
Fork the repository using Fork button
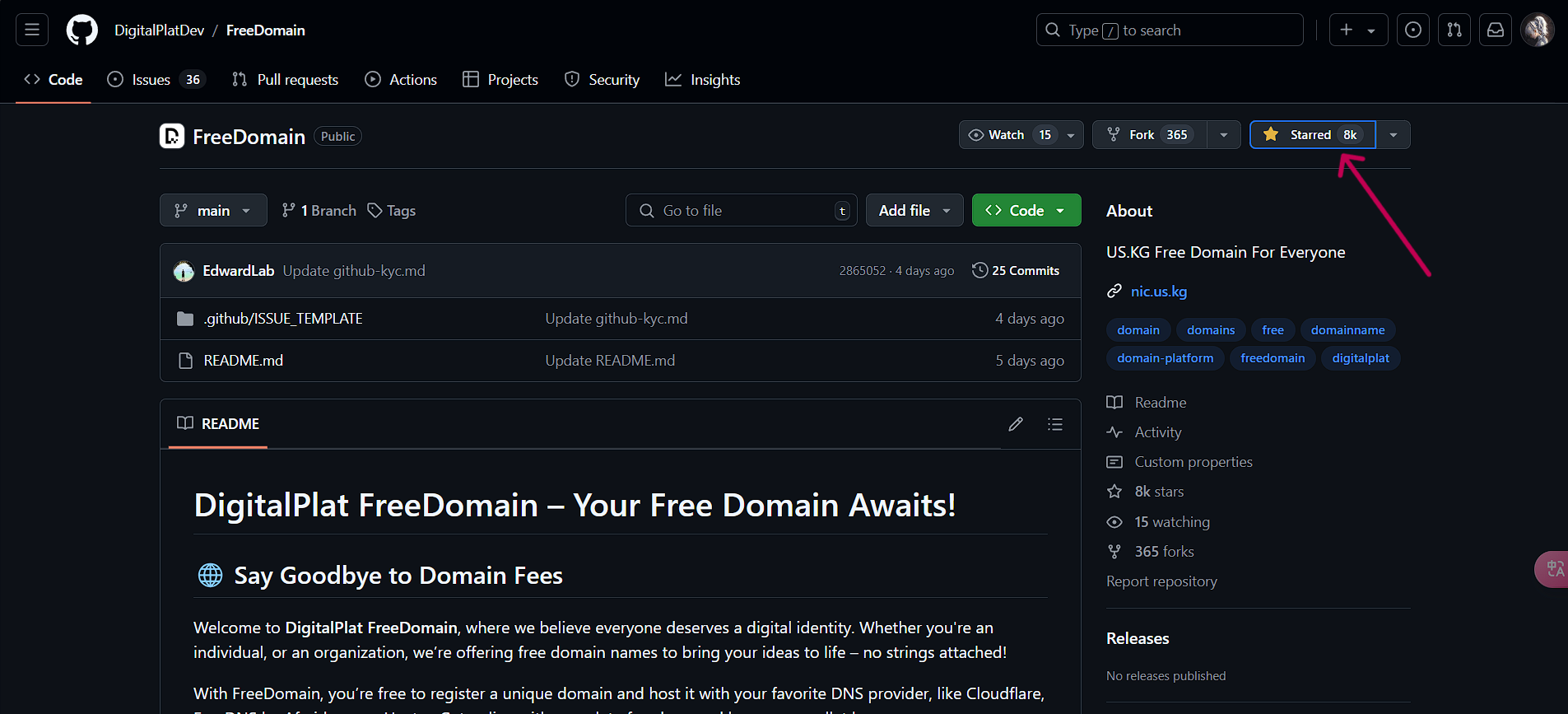tap(1150, 135)
